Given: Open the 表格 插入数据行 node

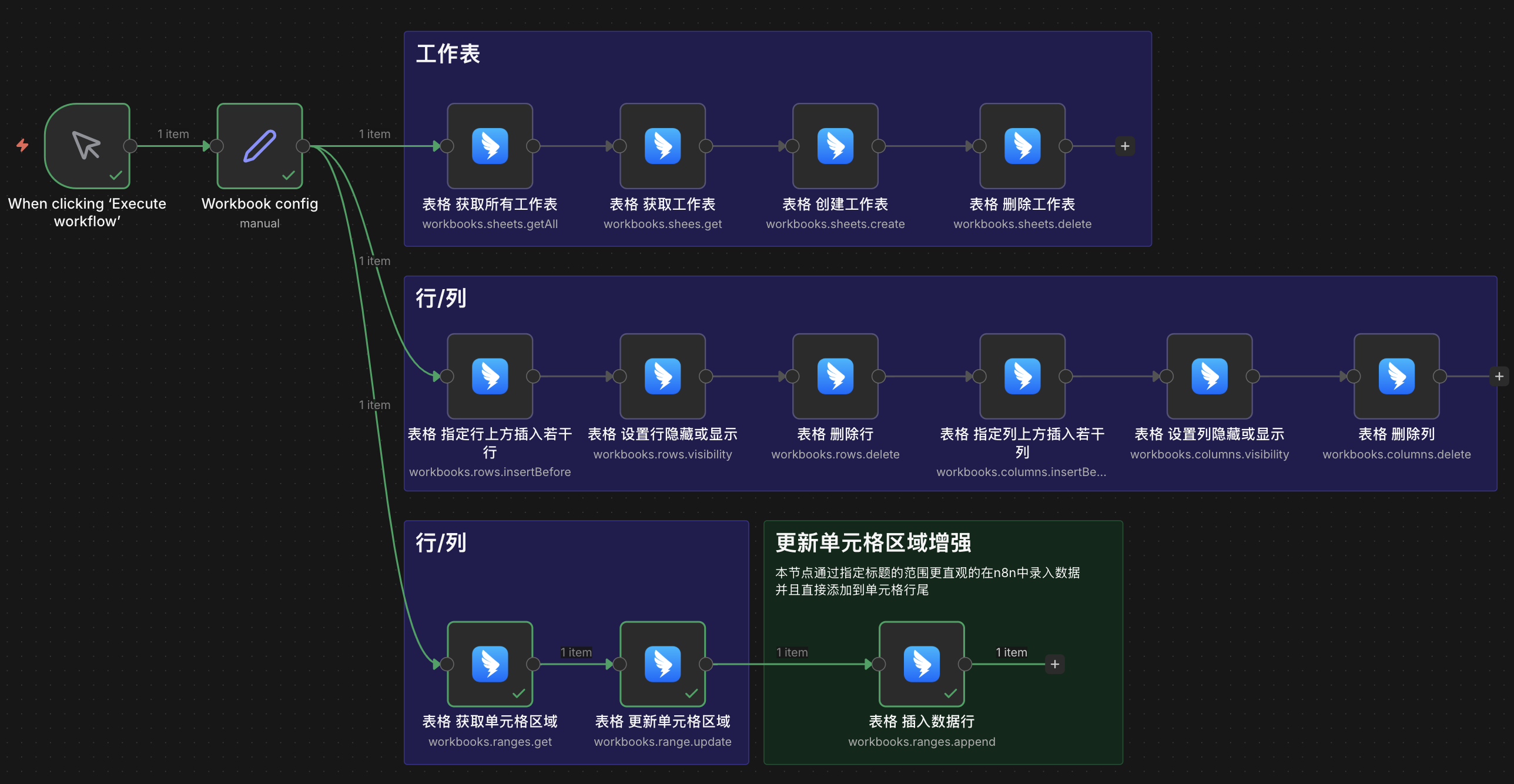Looking at the screenshot, I should point(922,664).
